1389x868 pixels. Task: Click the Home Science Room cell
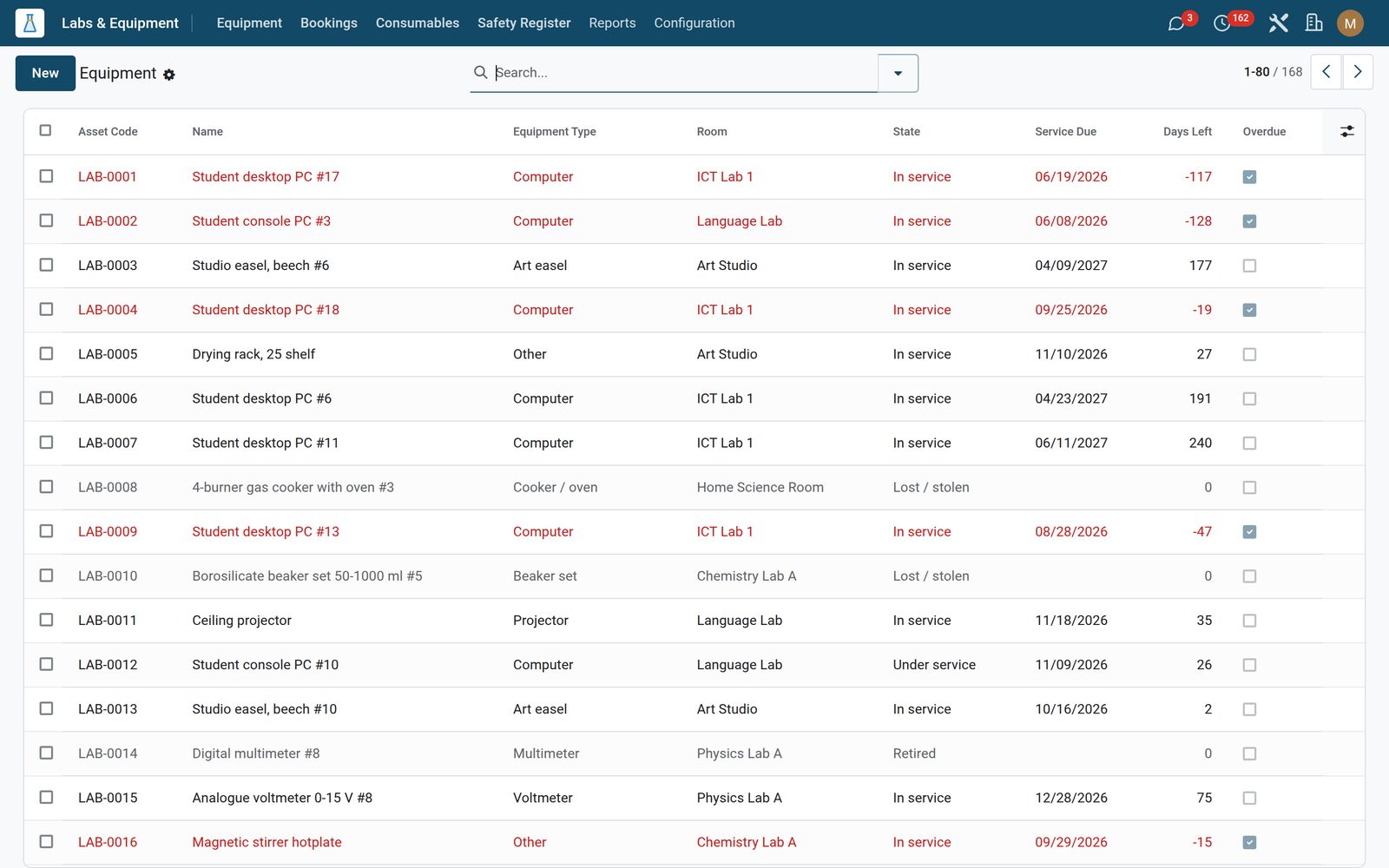click(x=760, y=487)
